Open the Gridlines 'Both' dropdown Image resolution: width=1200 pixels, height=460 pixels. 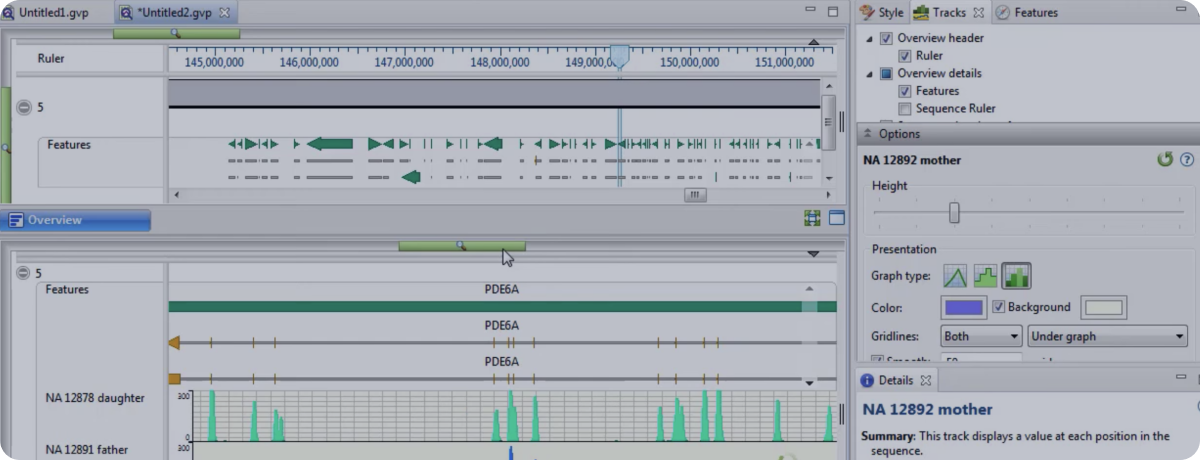981,336
